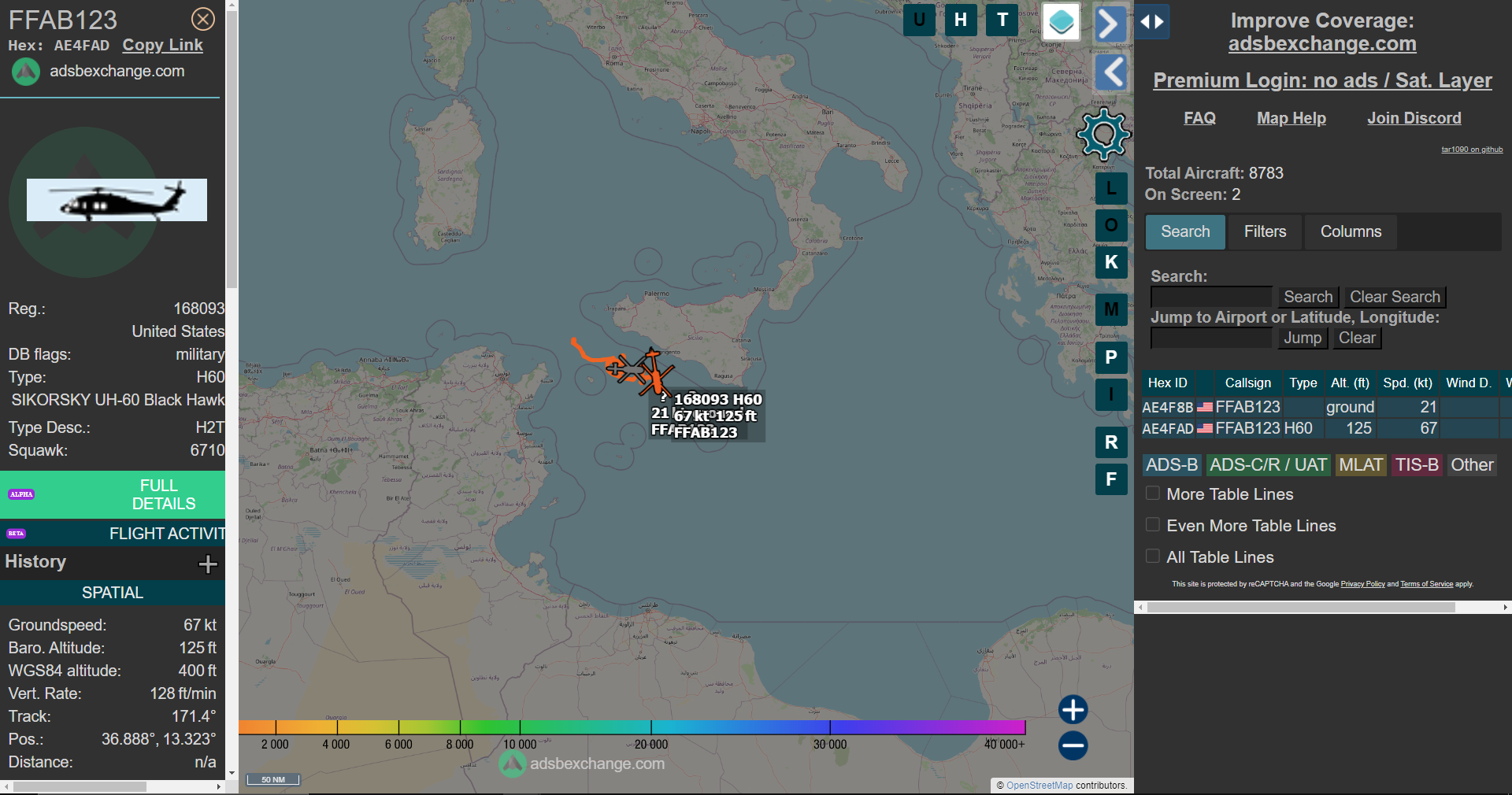Click the R map button
Viewport: 1512px width, 795px height.
tap(1111, 442)
